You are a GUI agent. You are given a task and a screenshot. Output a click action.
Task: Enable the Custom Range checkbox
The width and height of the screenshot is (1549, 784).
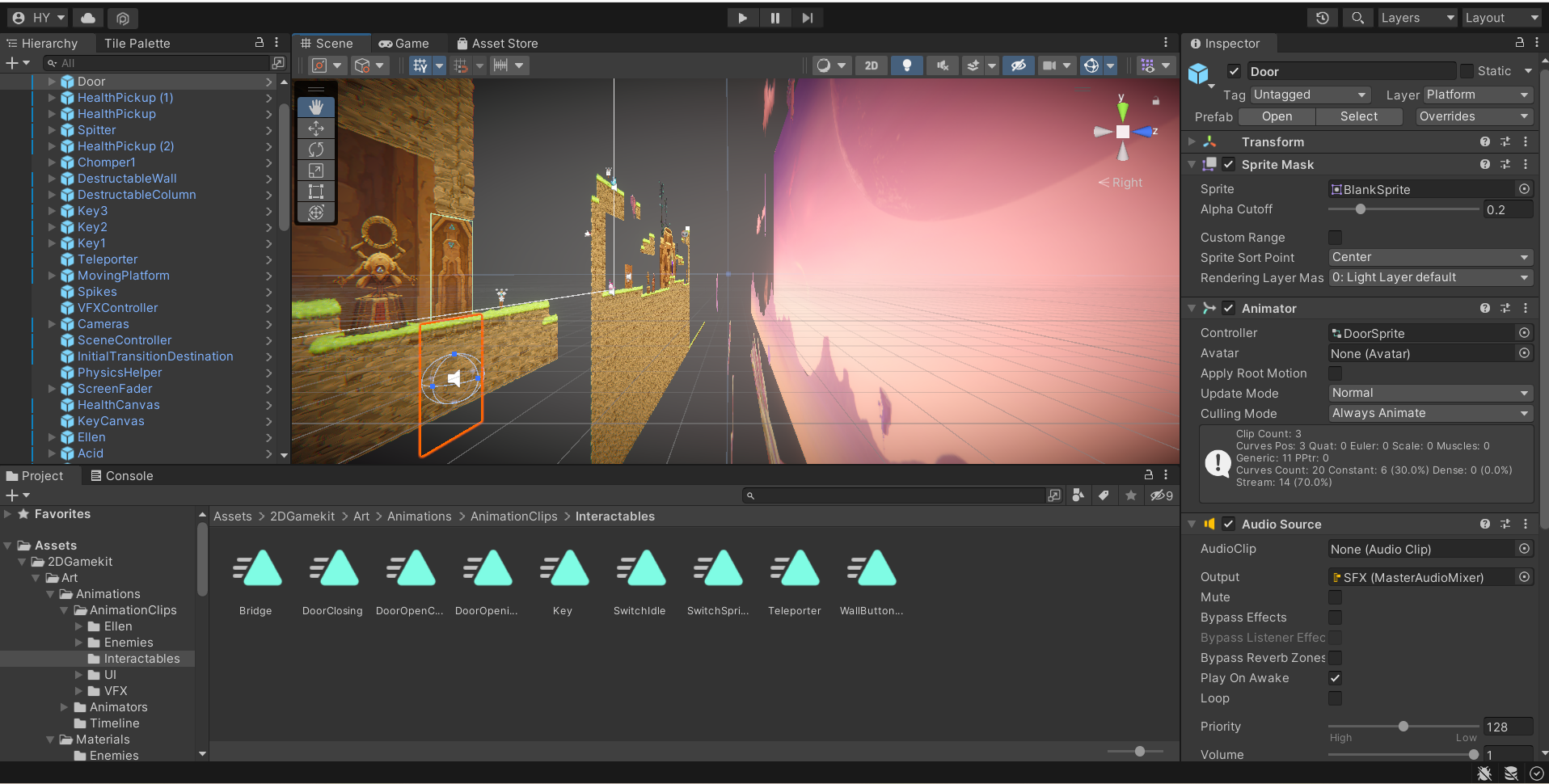pyautogui.click(x=1335, y=238)
